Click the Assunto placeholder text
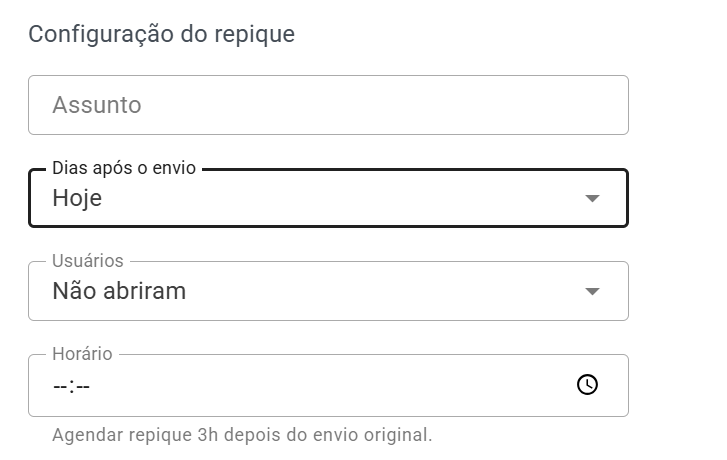 coord(97,105)
